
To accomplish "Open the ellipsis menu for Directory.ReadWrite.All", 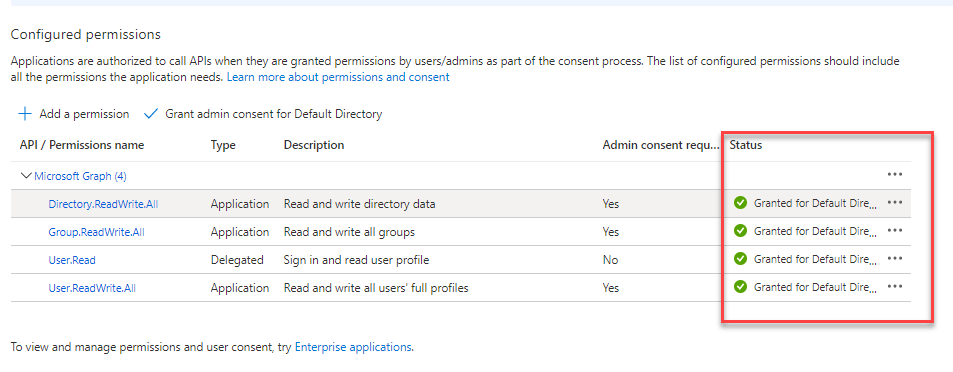I will [895, 202].
